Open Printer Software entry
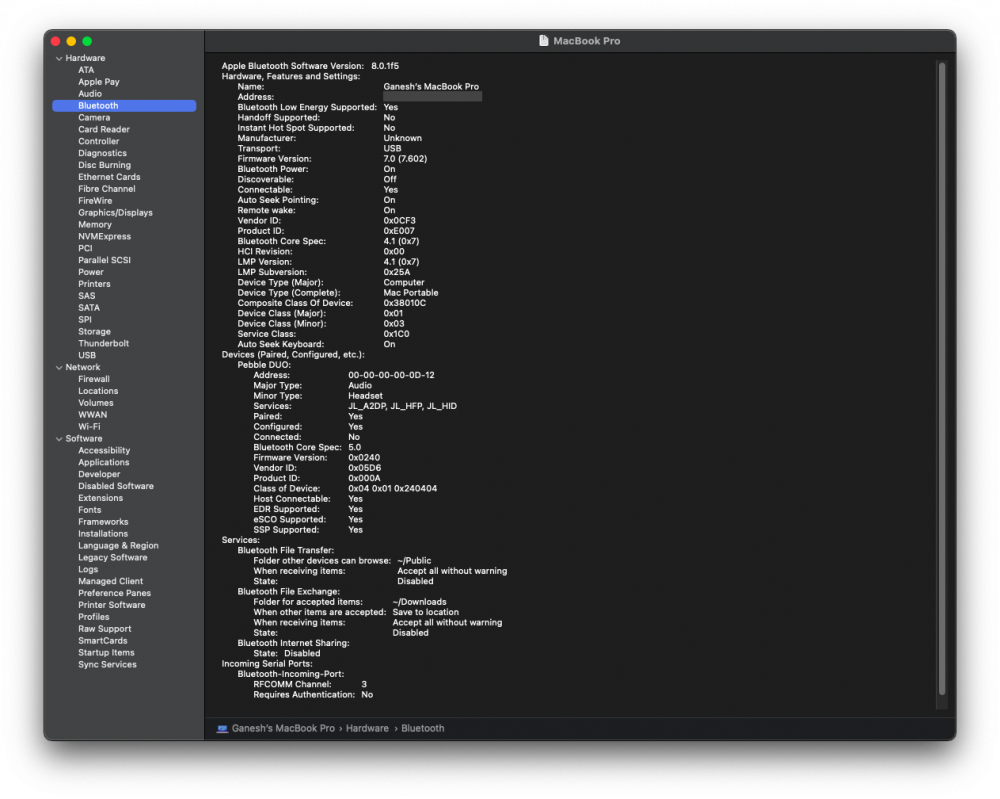The height and width of the screenshot is (799, 1000). [112, 606]
